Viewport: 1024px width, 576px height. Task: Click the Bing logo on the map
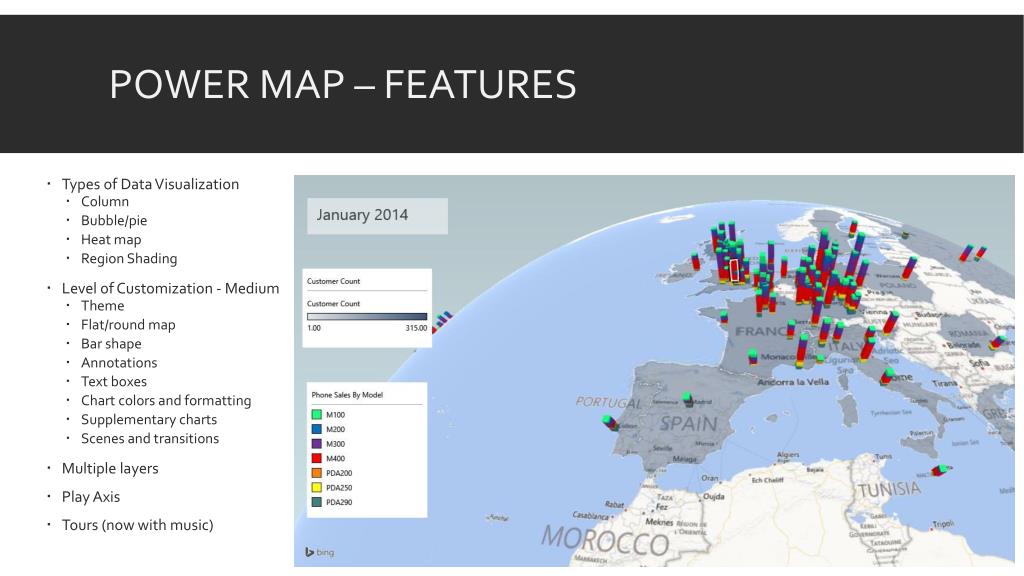pyautogui.click(x=319, y=552)
